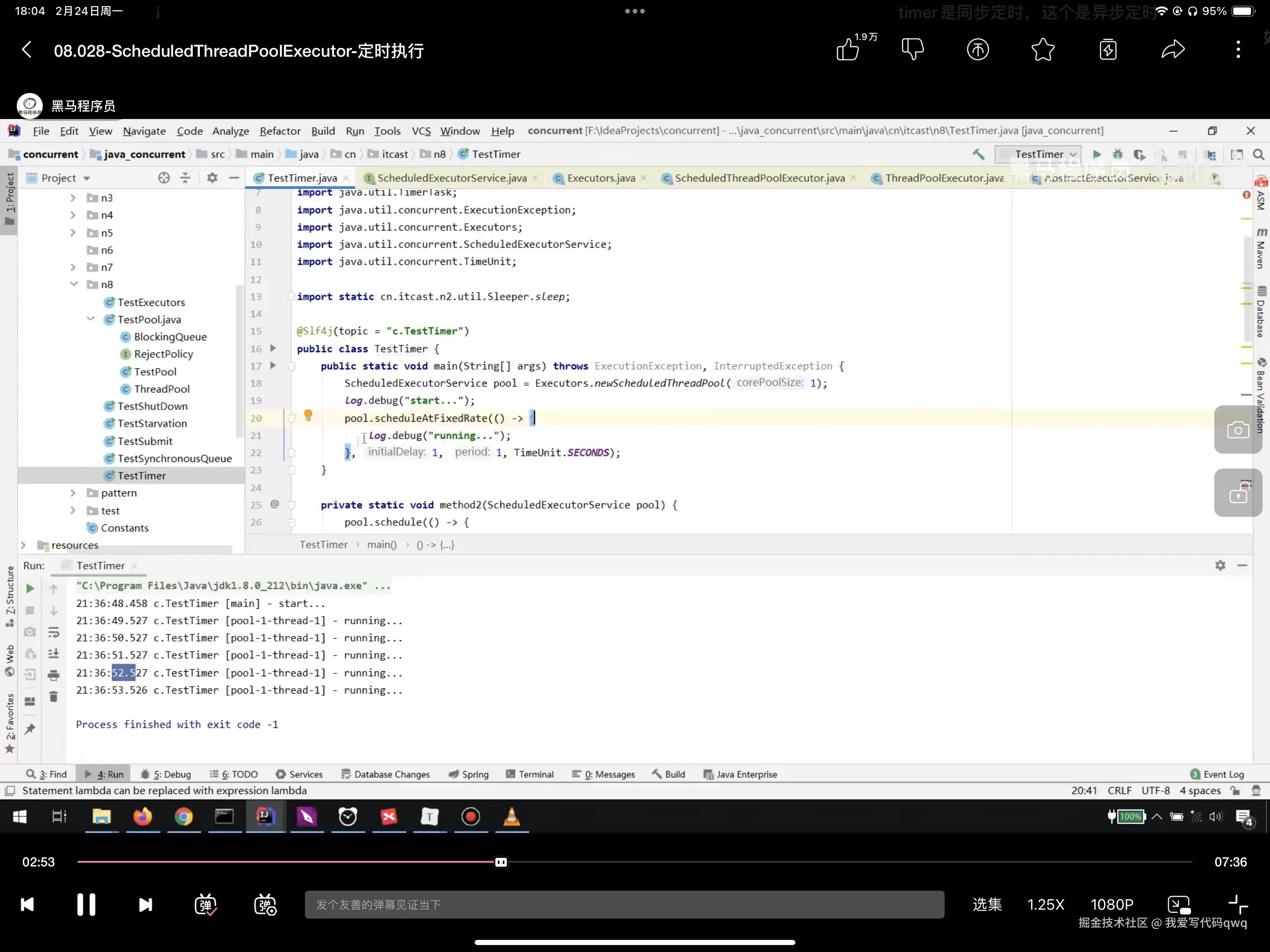Open the three-dot more options menu

1238,50
